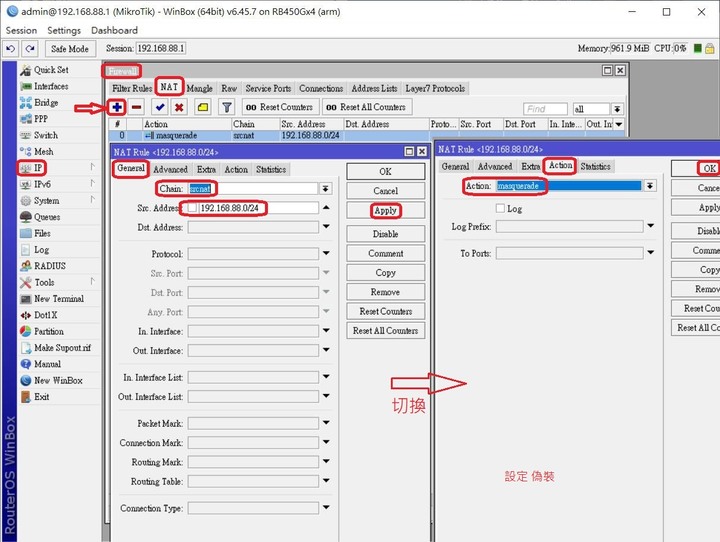
Task: Click the blue checkmark enable icon
Action: click(160, 107)
